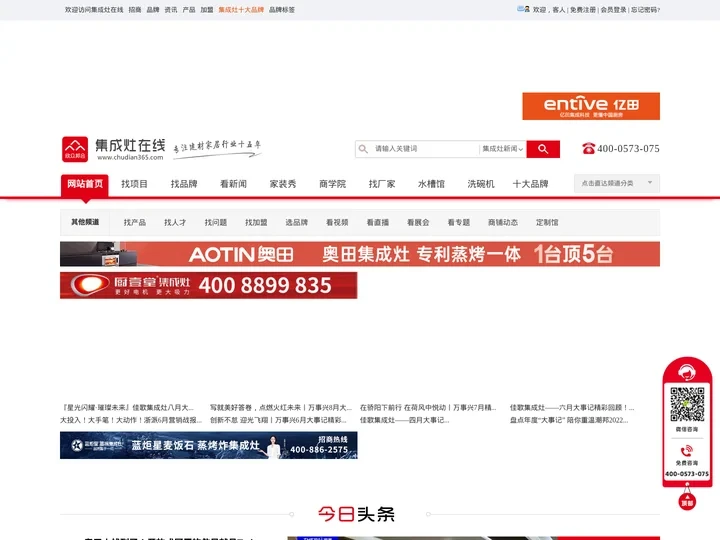Viewport: 720px width, 540px height.
Task: Open the 十大品牌 main nav item
Action: pos(530,184)
